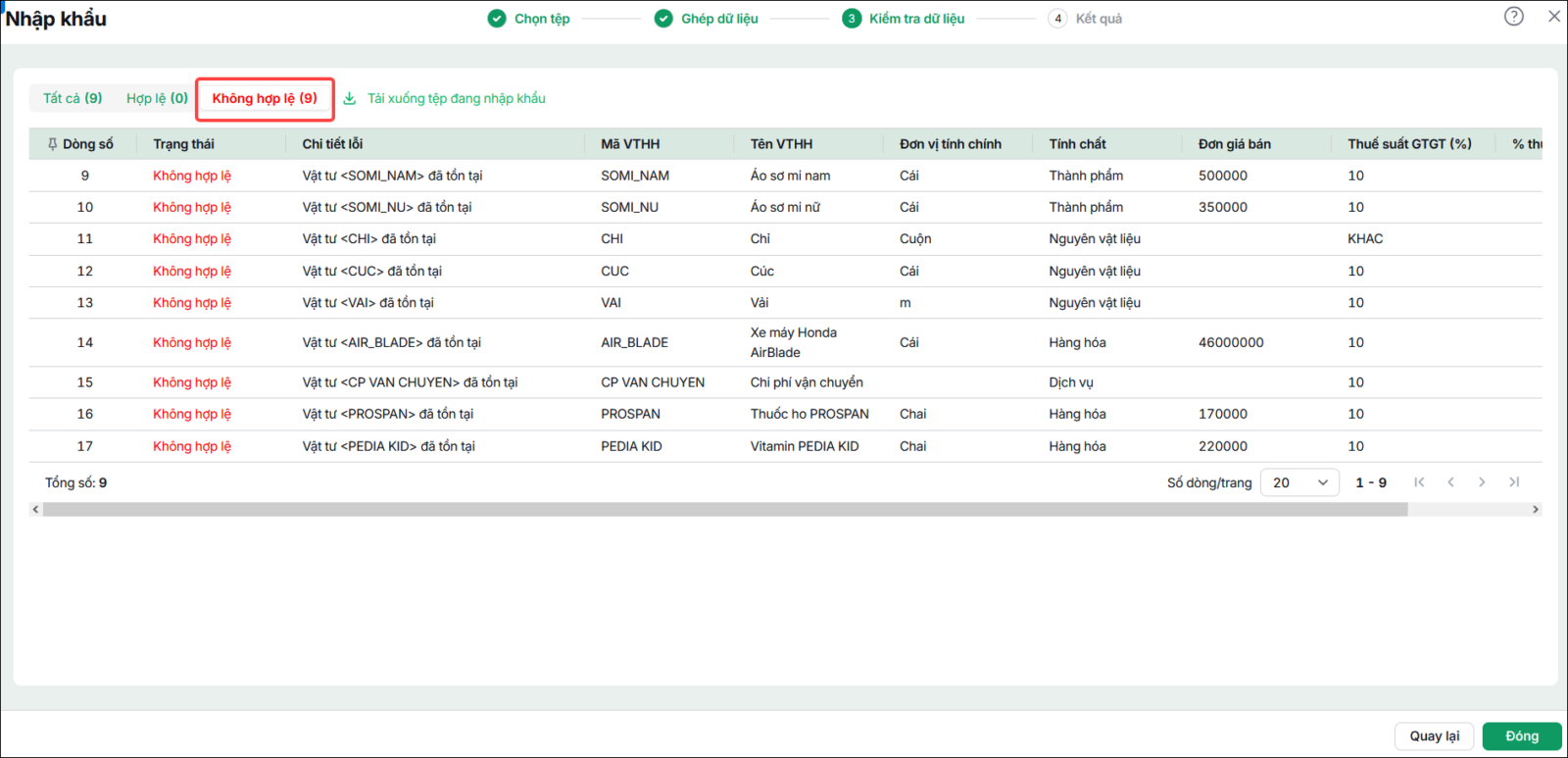Click the pin icon in Dòng số header
This screenshot has width=1568, height=758.
point(52,144)
